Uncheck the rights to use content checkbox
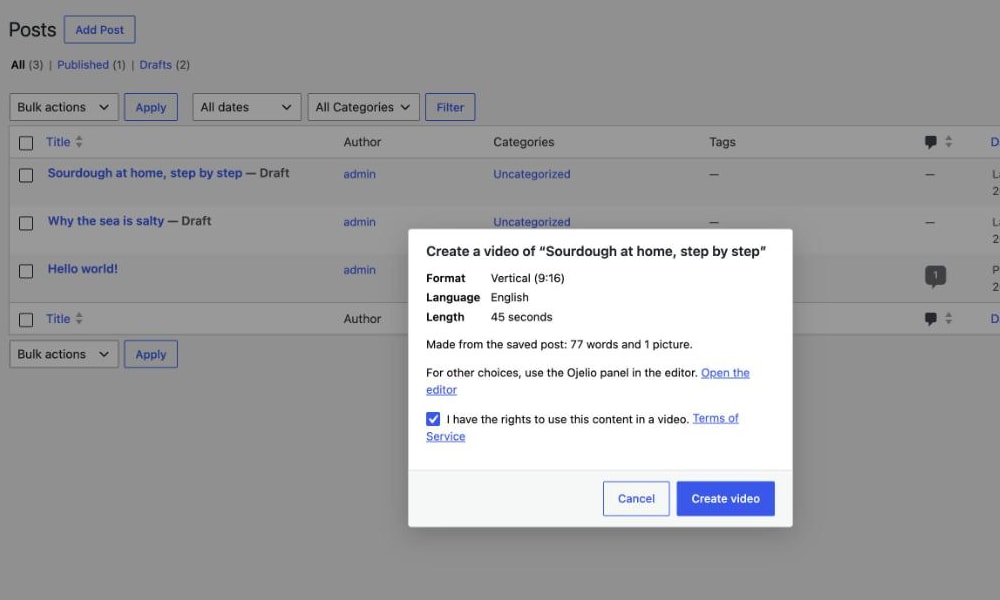This screenshot has width=1000, height=600. (x=433, y=419)
